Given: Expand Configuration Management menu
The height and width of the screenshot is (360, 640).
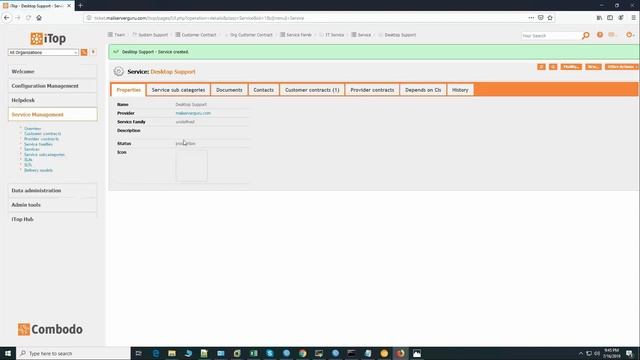Looking at the screenshot, I should click(52, 86).
